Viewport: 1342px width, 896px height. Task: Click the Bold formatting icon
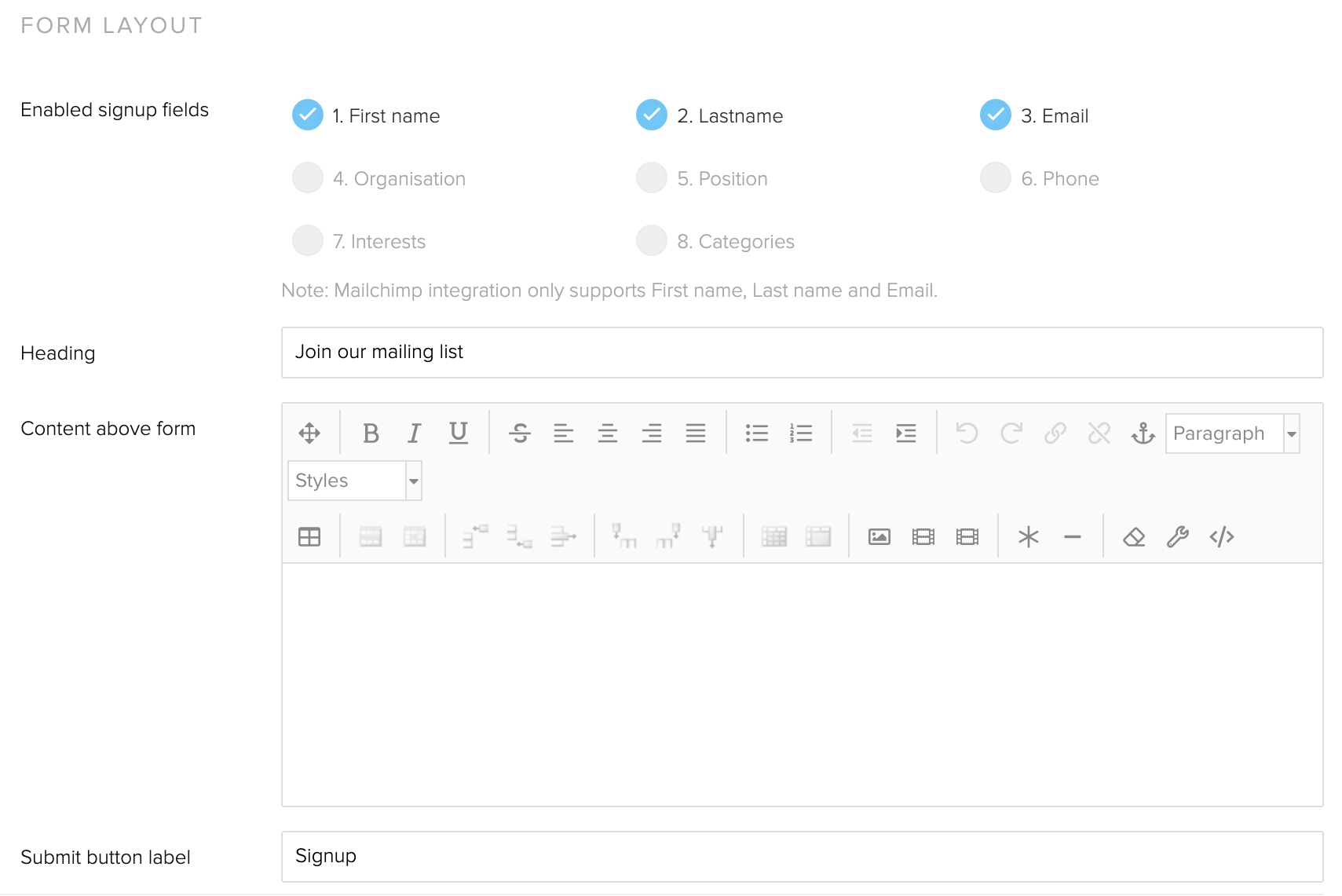371,433
